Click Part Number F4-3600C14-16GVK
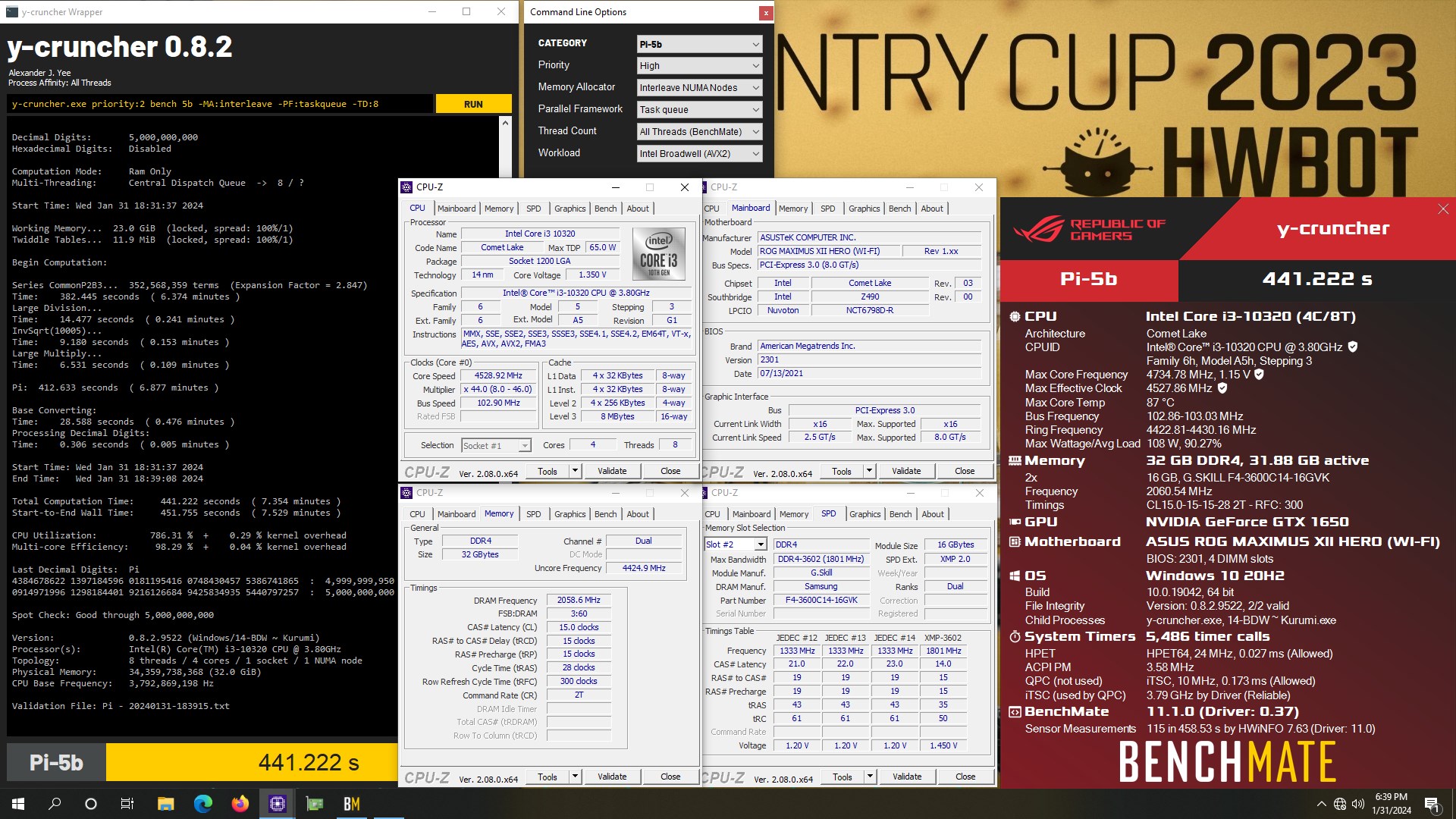The height and width of the screenshot is (819, 1456). pyautogui.click(x=821, y=601)
